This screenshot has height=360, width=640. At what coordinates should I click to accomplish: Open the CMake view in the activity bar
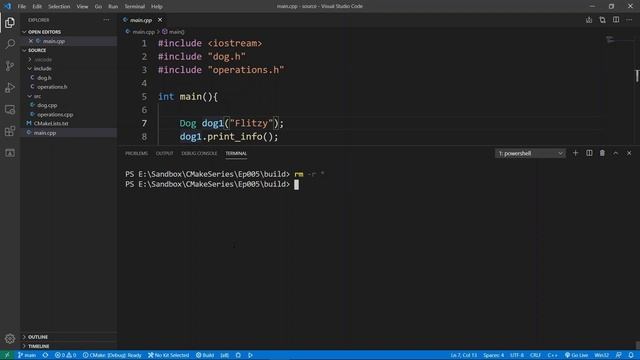pos(10,153)
